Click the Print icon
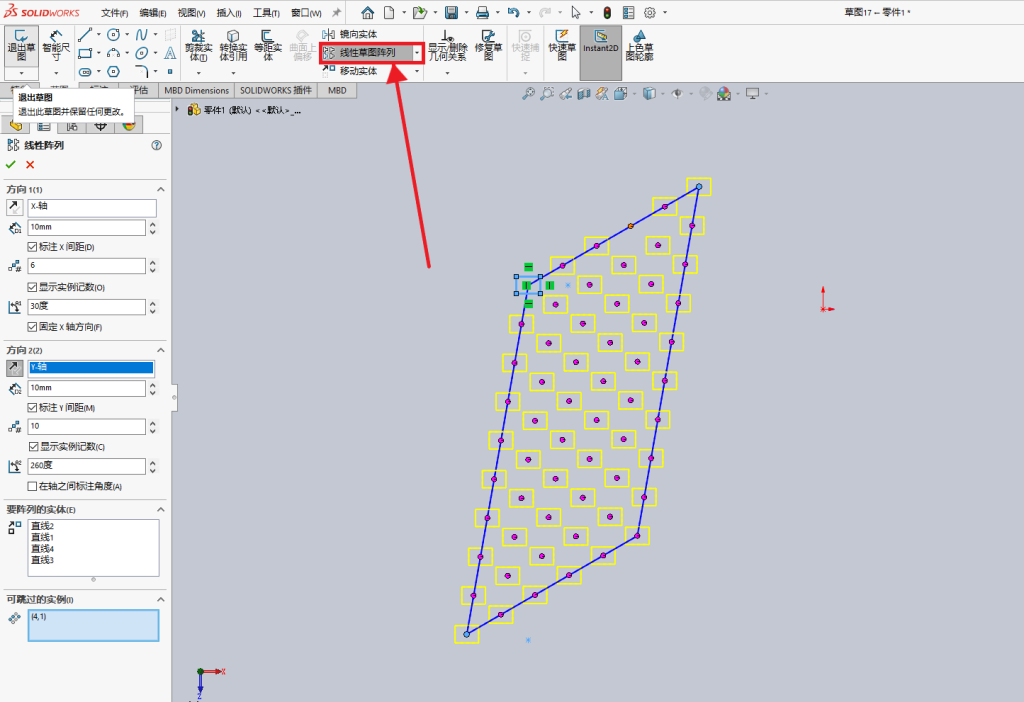This screenshot has height=702, width=1024. (482, 12)
